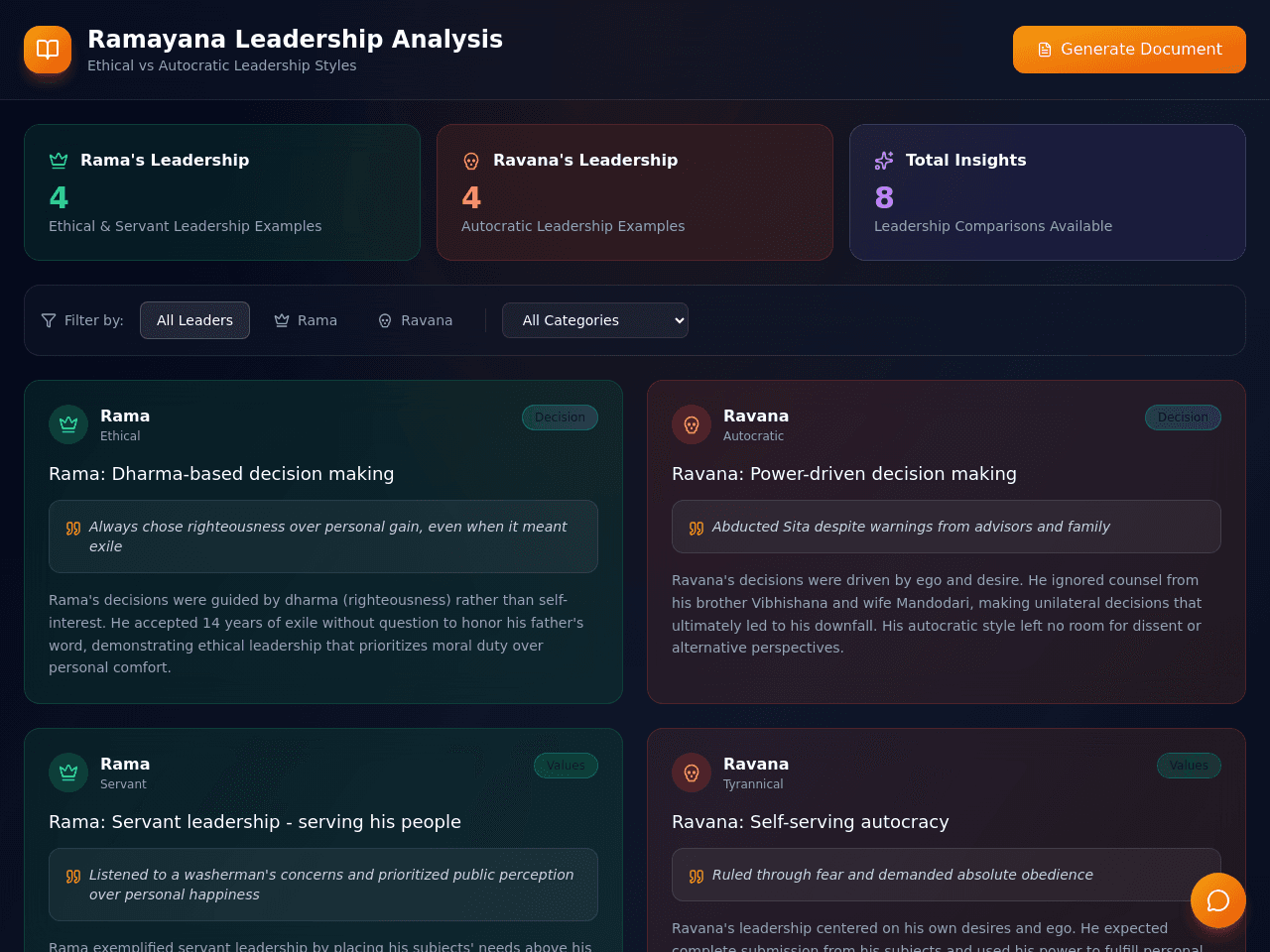Click quote icon in 'Ruled through fear' box
The image size is (1270, 952).
(697, 877)
